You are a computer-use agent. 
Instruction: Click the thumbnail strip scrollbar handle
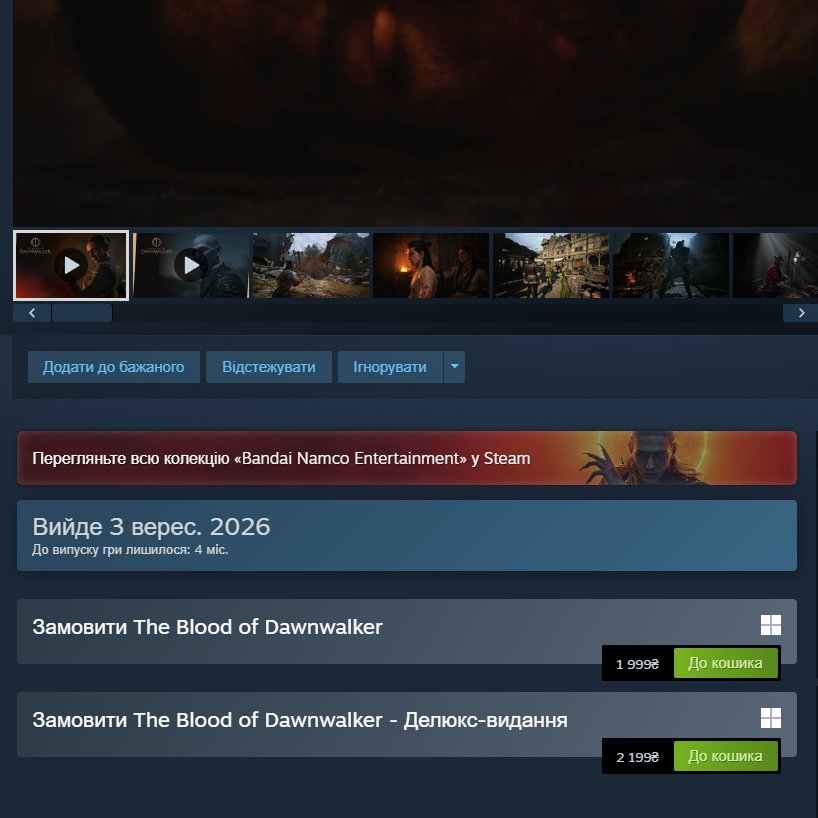[x=82, y=313]
